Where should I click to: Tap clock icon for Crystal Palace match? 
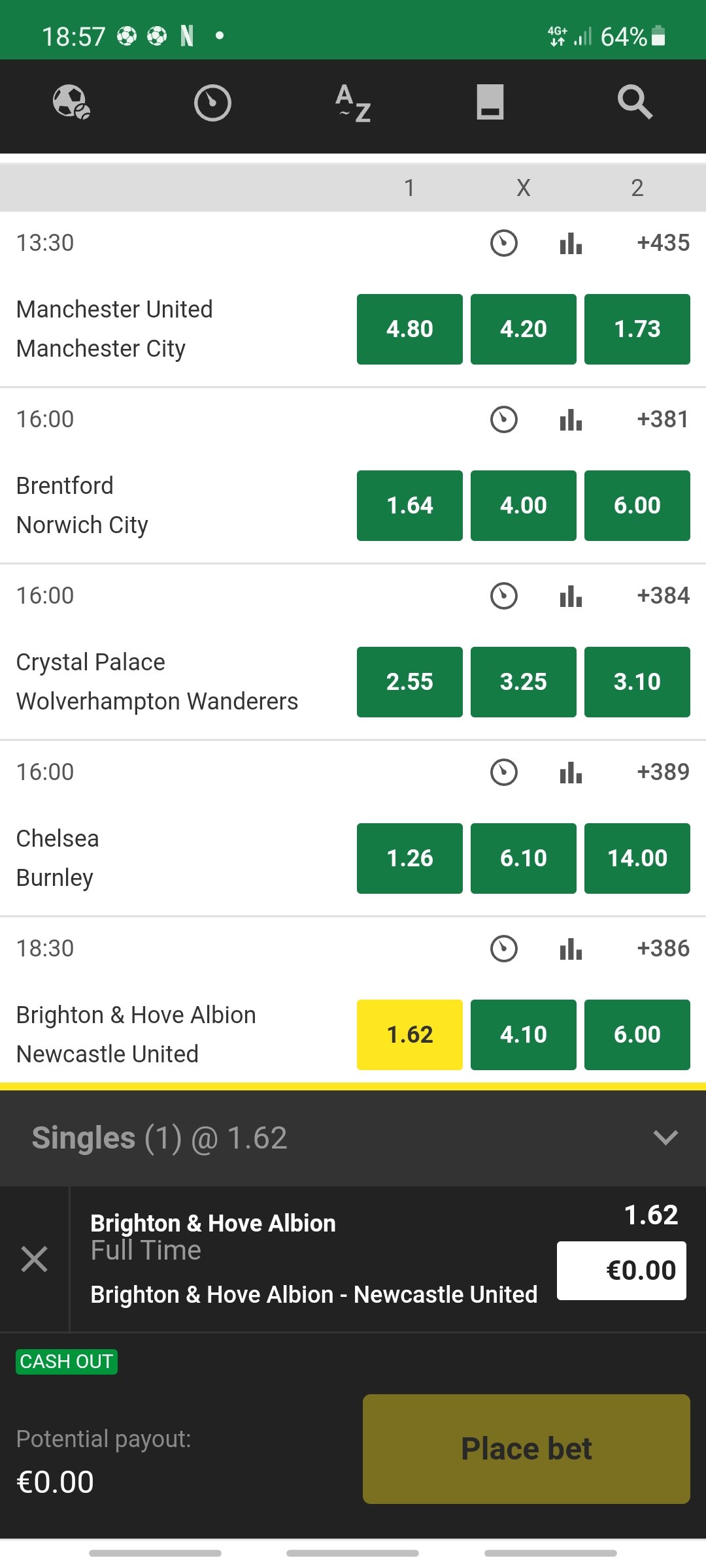(503, 596)
